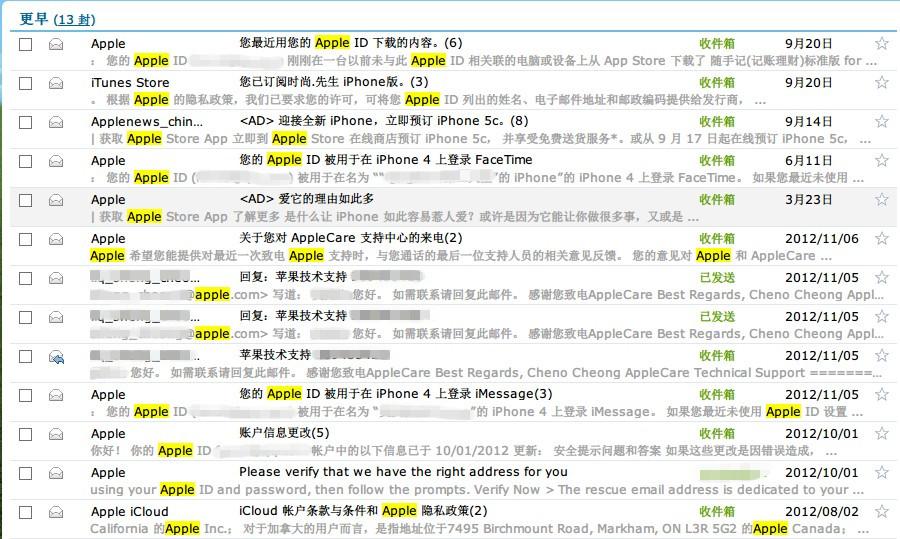Click 收件箱 label on the iTunes Store row
The height and width of the screenshot is (539, 900).
click(717, 83)
